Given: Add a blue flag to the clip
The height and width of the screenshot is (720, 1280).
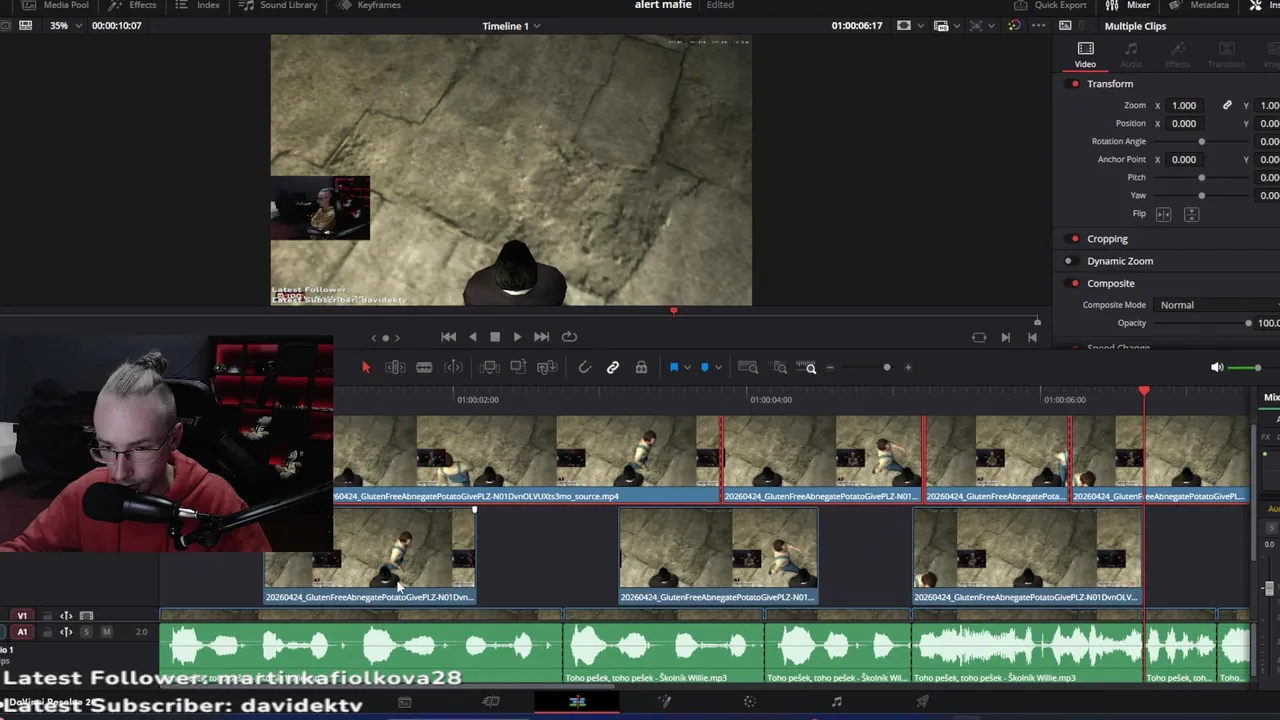Looking at the screenshot, I should [x=674, y=368].
